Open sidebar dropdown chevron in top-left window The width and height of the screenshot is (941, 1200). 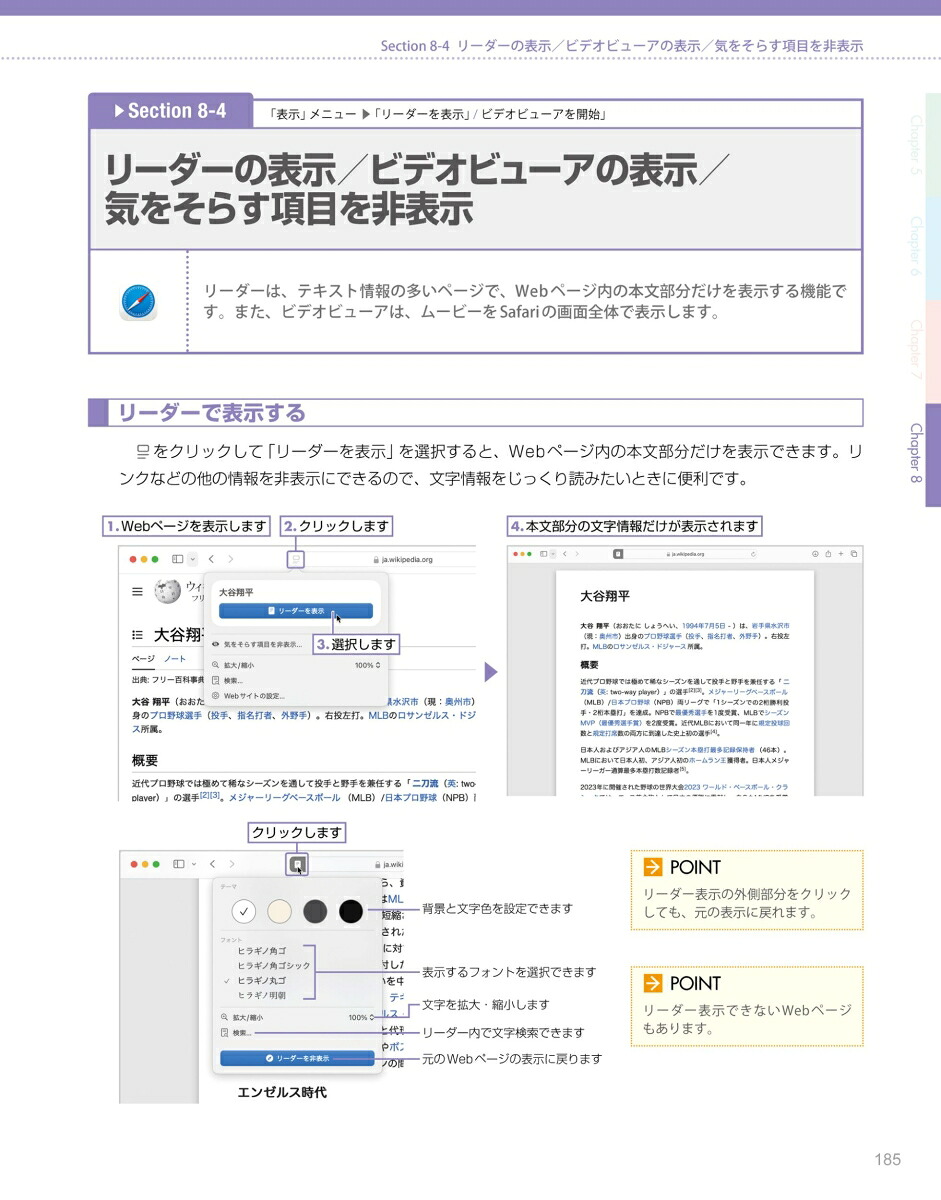(193, 560)
